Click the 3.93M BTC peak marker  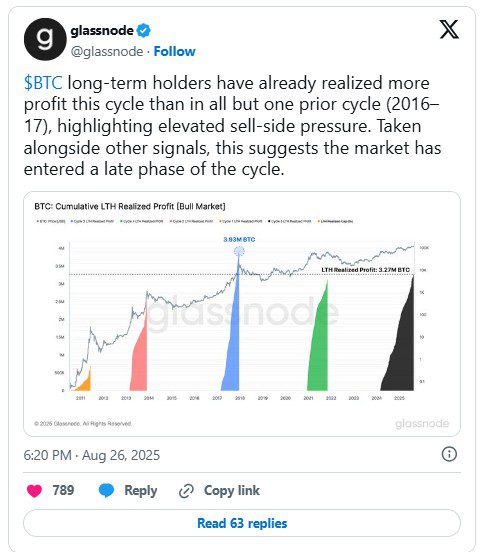pyautogui.click(x=239, y=252)
